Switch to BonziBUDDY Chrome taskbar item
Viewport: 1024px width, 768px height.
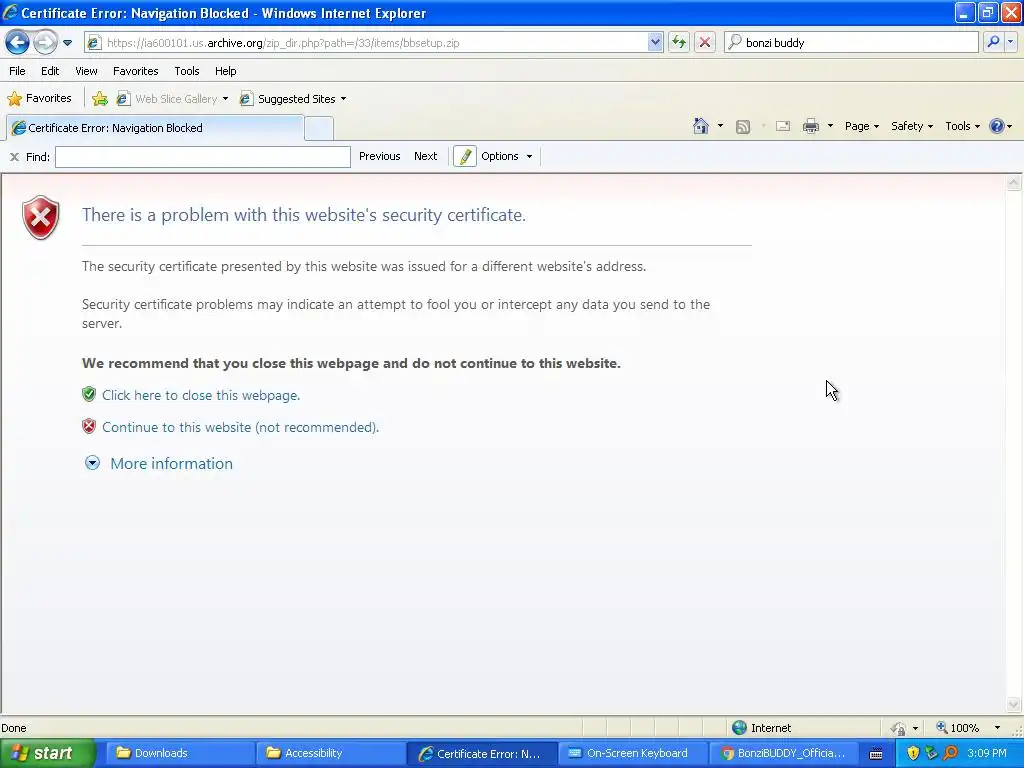click(x=784, y=753)
